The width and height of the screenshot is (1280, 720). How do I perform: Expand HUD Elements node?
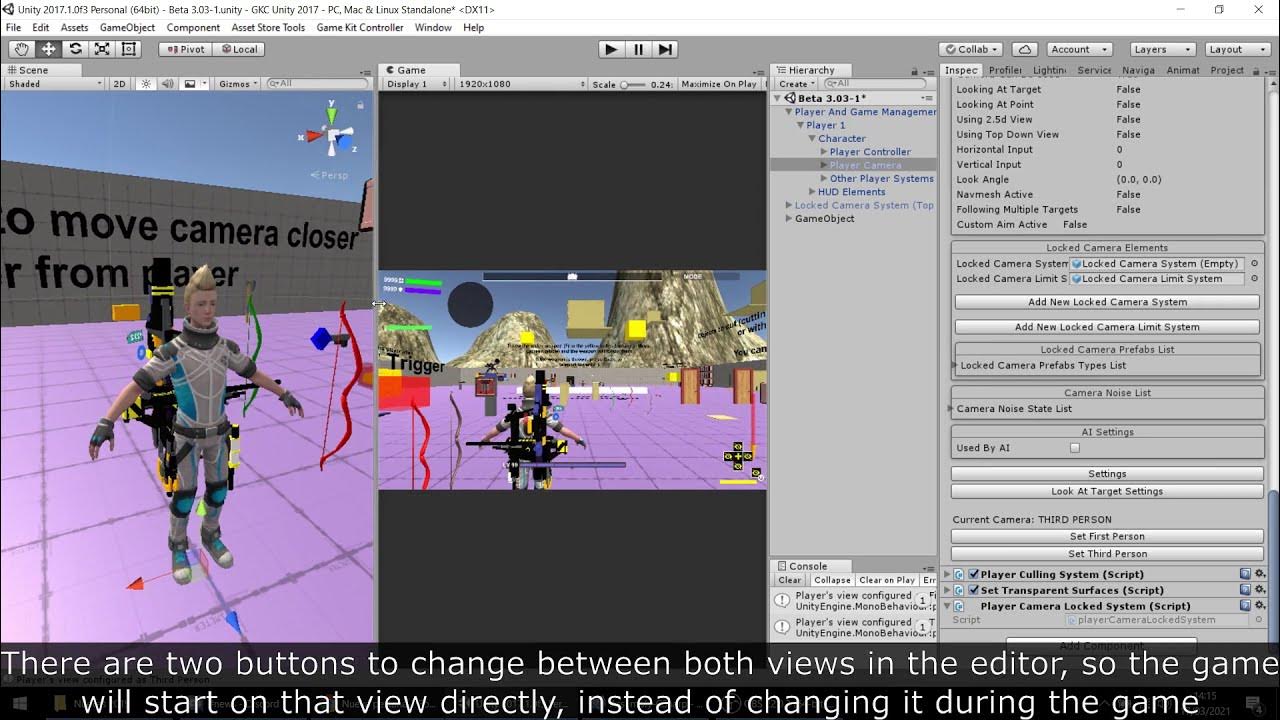click(x=812, y=192)
